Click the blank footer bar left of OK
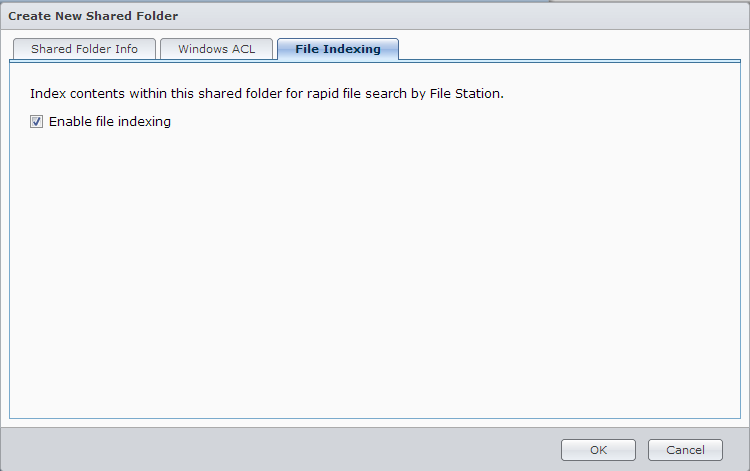The height and width of the screenshot is (471, 750). (280, 450)
